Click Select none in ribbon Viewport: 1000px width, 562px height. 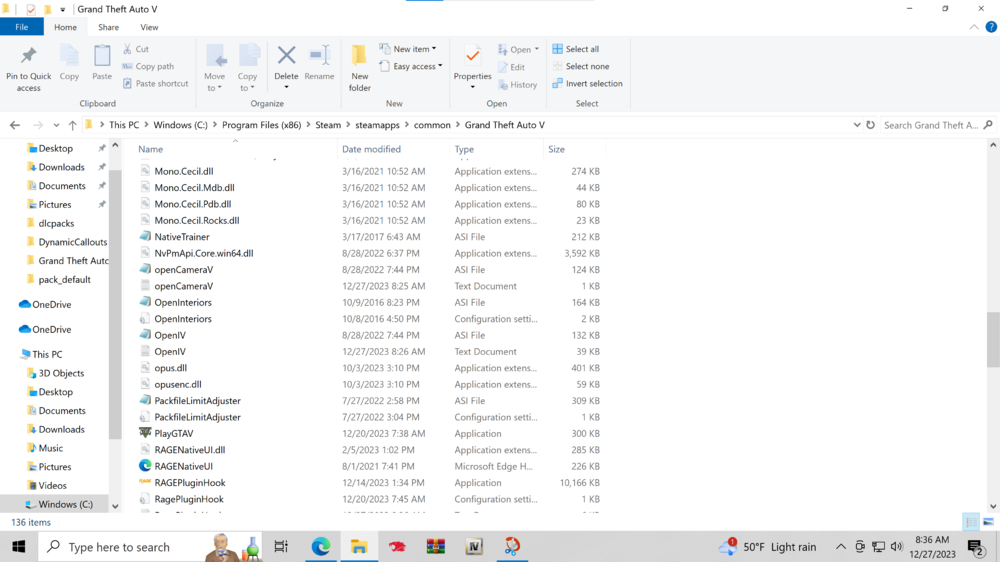[x=580, y=66]
